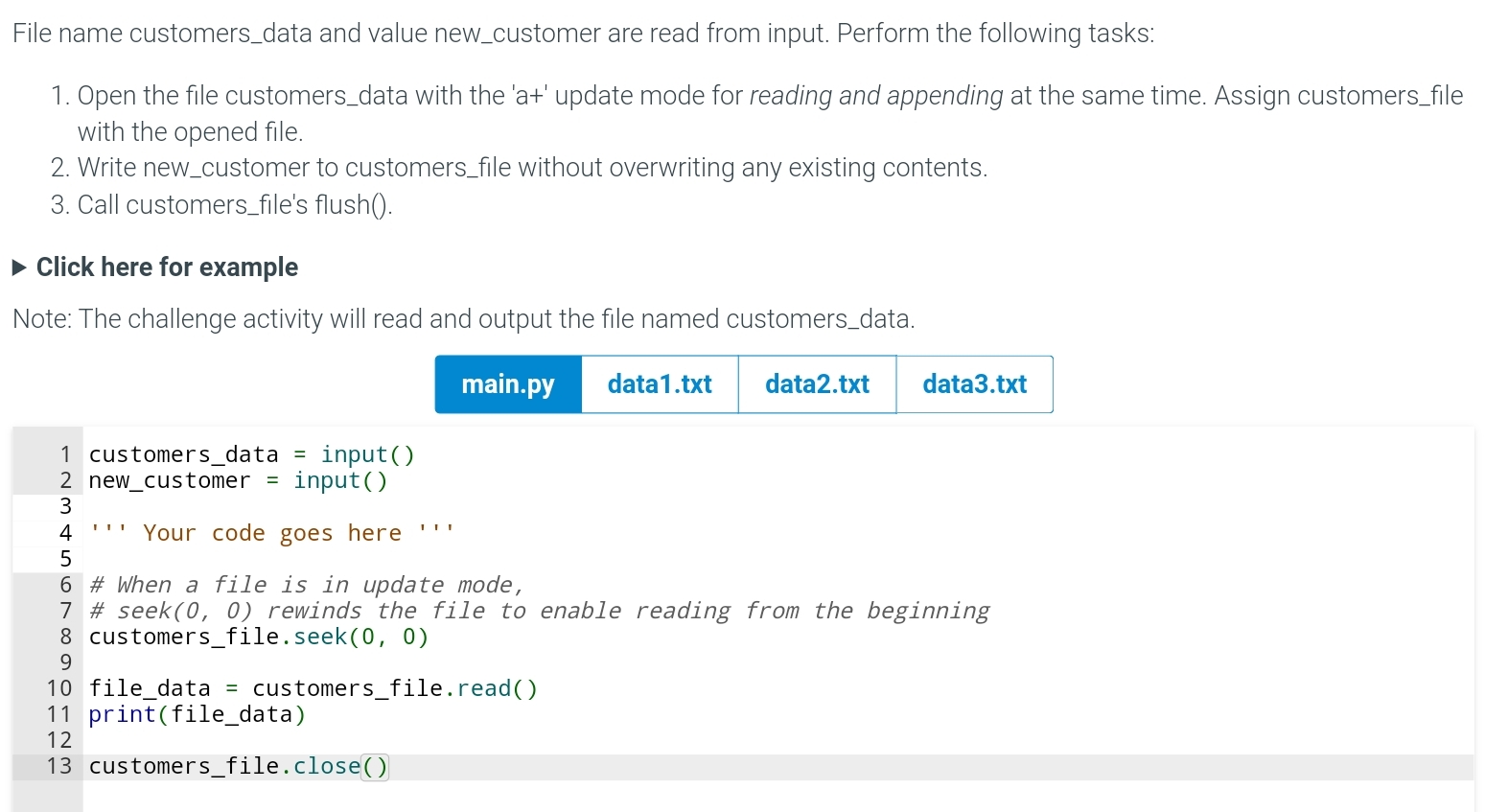Switch to the data1.txt tab
1485x812 pixels.
(x=659, y=383)
